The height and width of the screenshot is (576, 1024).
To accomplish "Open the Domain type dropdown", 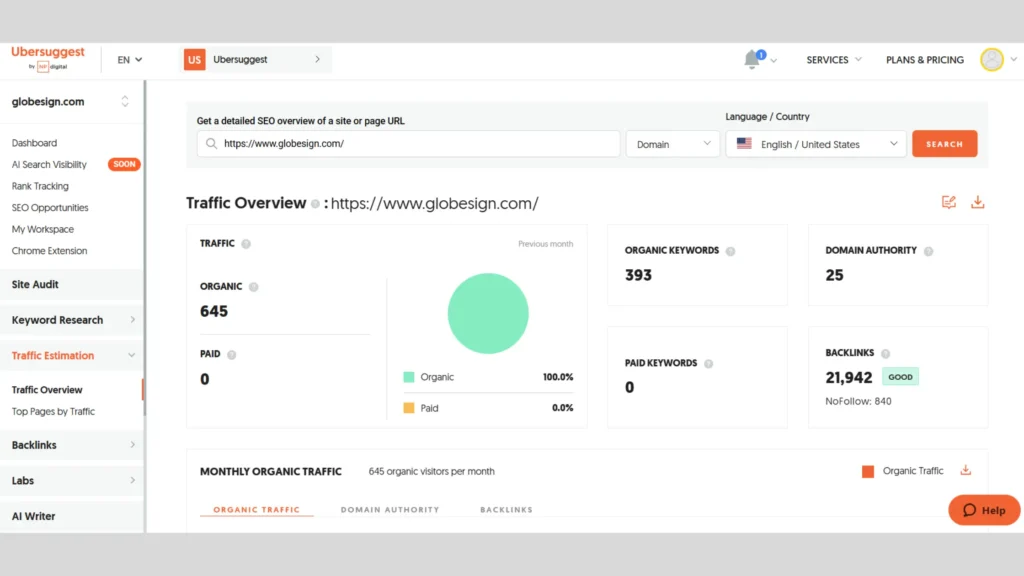I will [673, 144].
